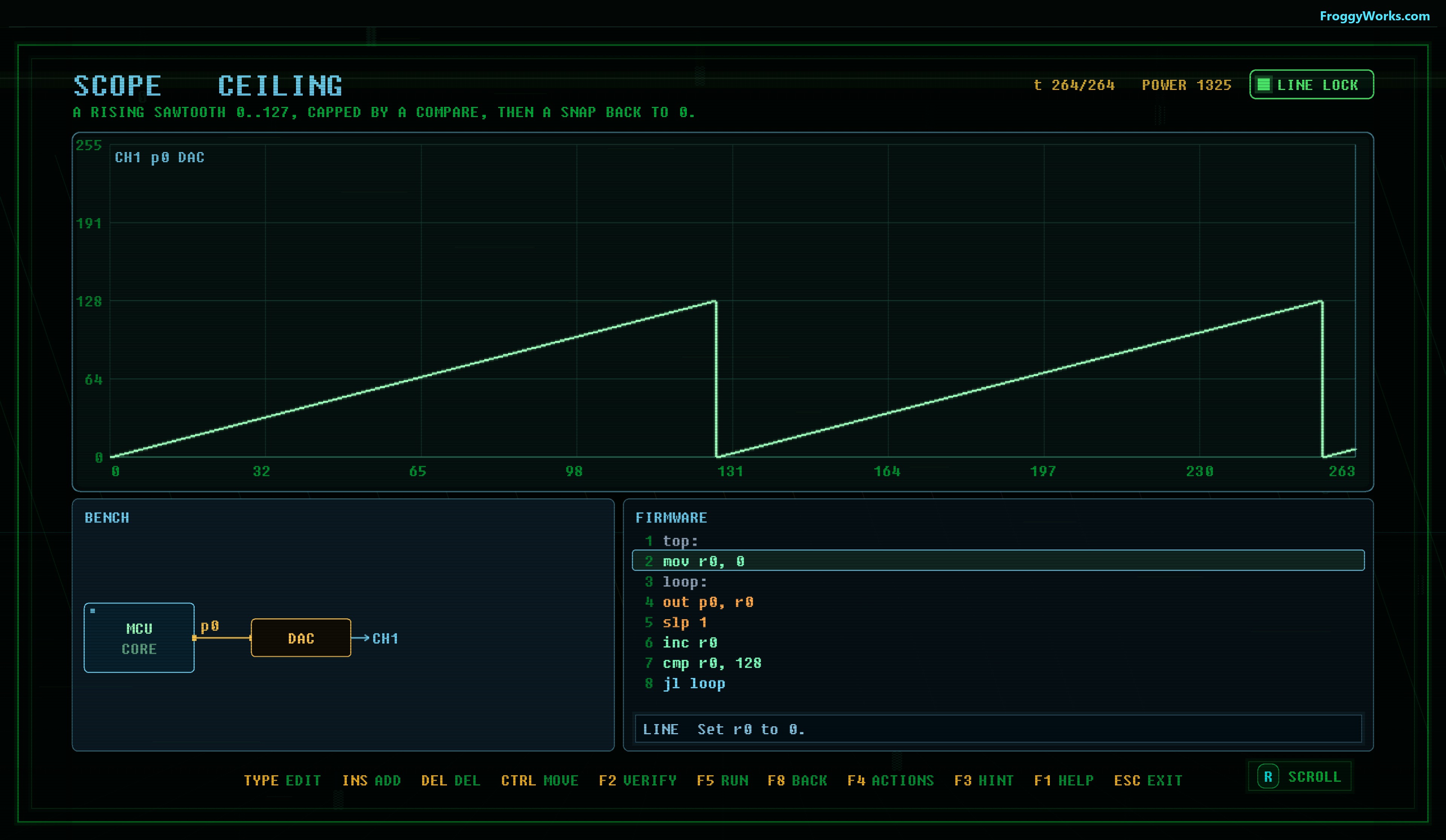This screenshot has height=840, width=1446.
Task: Select firmware line 'mov r0, 0'
Action: pos(998,560)
